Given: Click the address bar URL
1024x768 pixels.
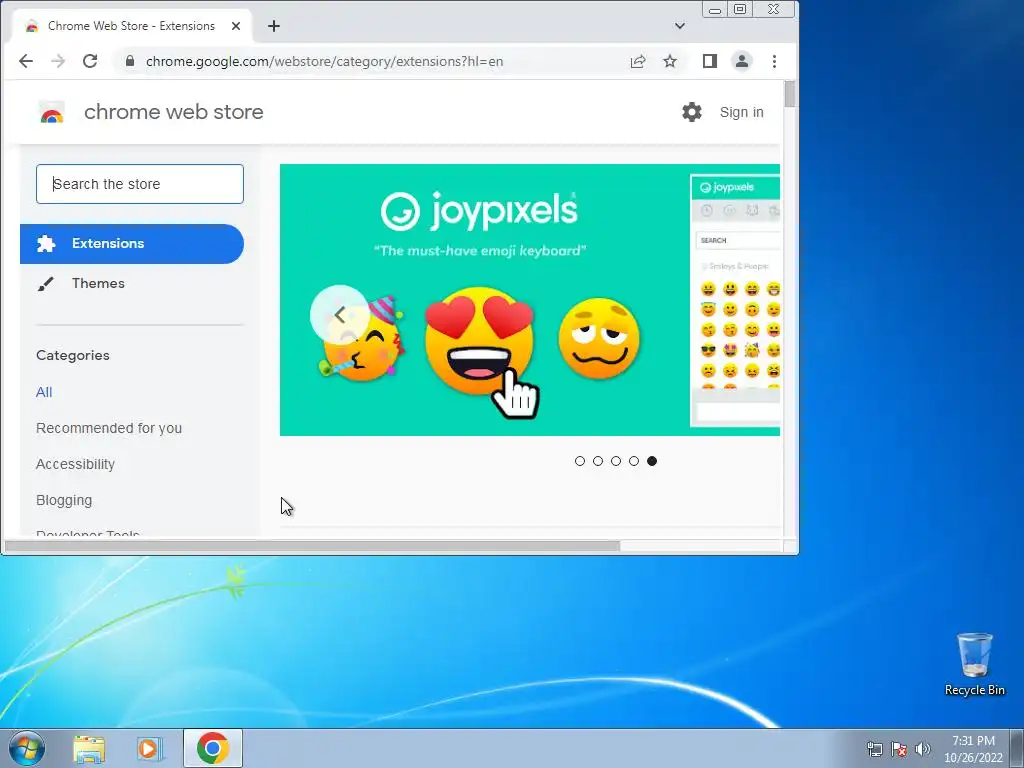Looking at the screenshot, I should point(325,61).
